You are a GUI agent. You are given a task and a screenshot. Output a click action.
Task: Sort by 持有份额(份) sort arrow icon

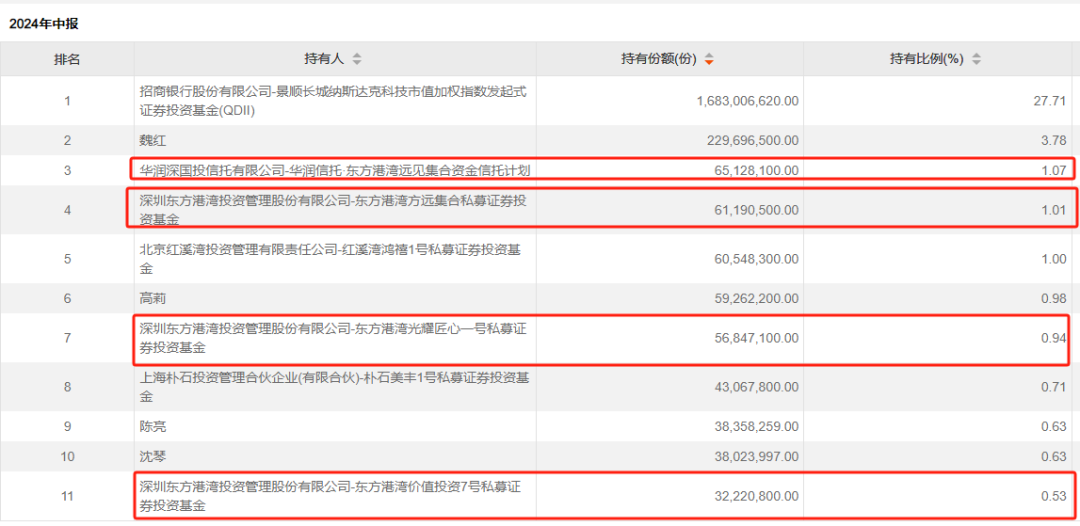pyautogui.click(x=709, y=60)
